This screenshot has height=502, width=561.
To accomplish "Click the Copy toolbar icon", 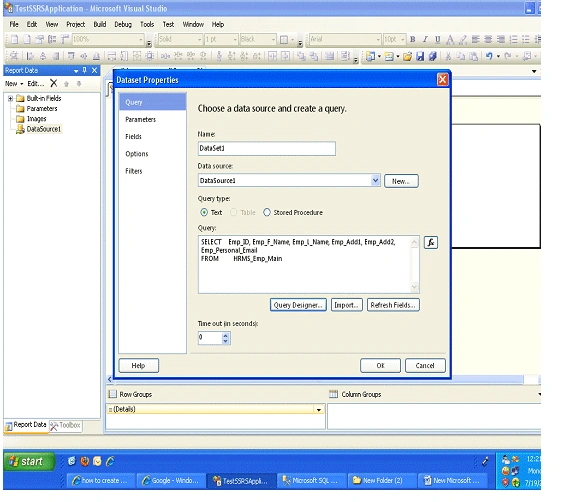I will pos(461,56).
